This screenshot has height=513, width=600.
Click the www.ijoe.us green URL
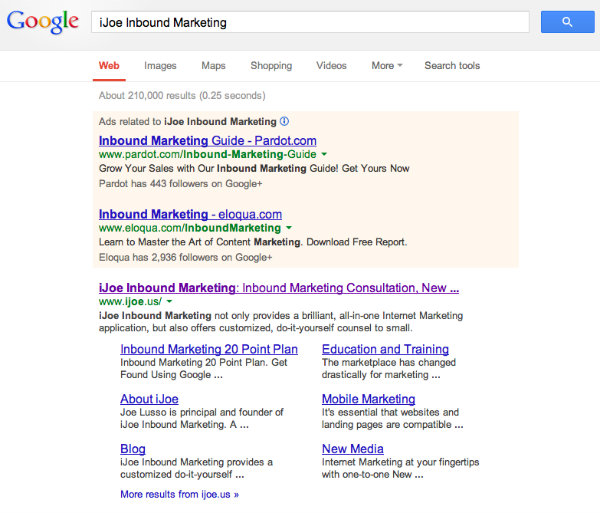click(130, 301)
